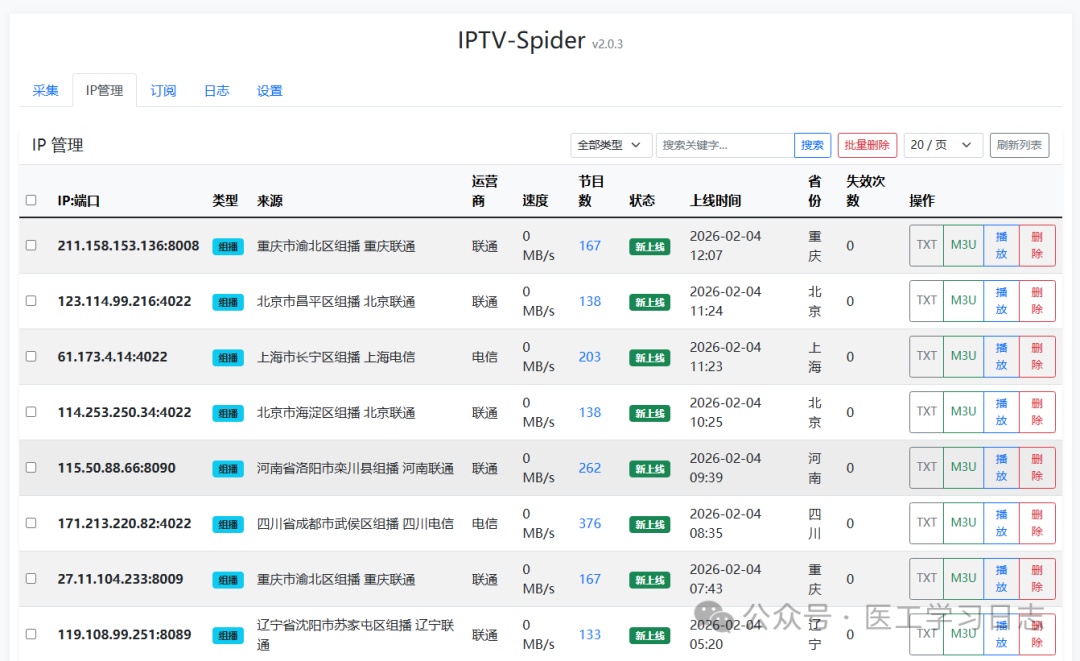Download M3U for 123.114.99.216:4022
Image resolution: width=1080 pixels, height=661 pixels.
tap(963, 301)
